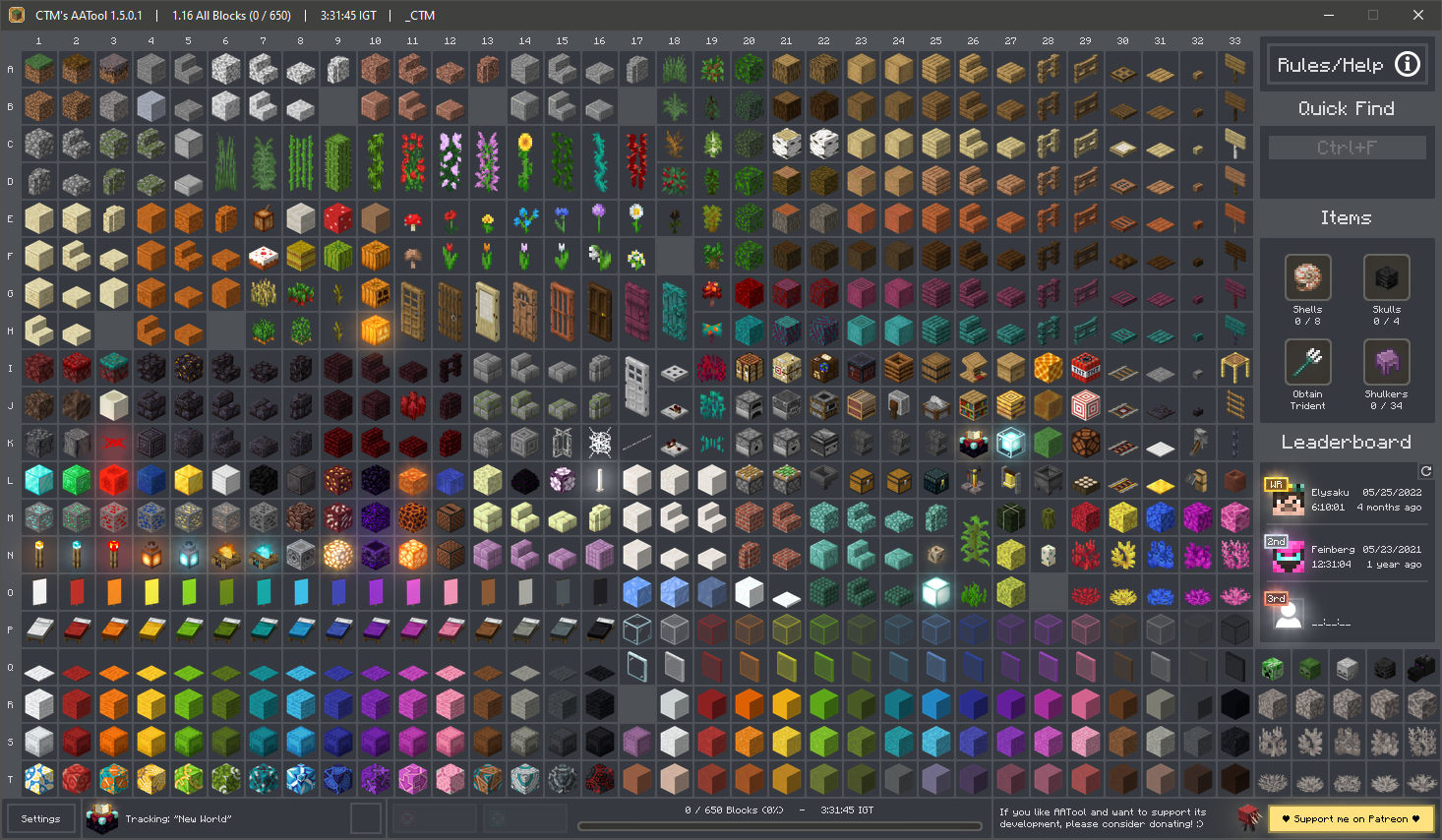Image resolution: width=1442 pixels, height=840 pixels.
Task: Focus the Quick Find Ctrl+F field
Action: click(x=1347, y=148)
